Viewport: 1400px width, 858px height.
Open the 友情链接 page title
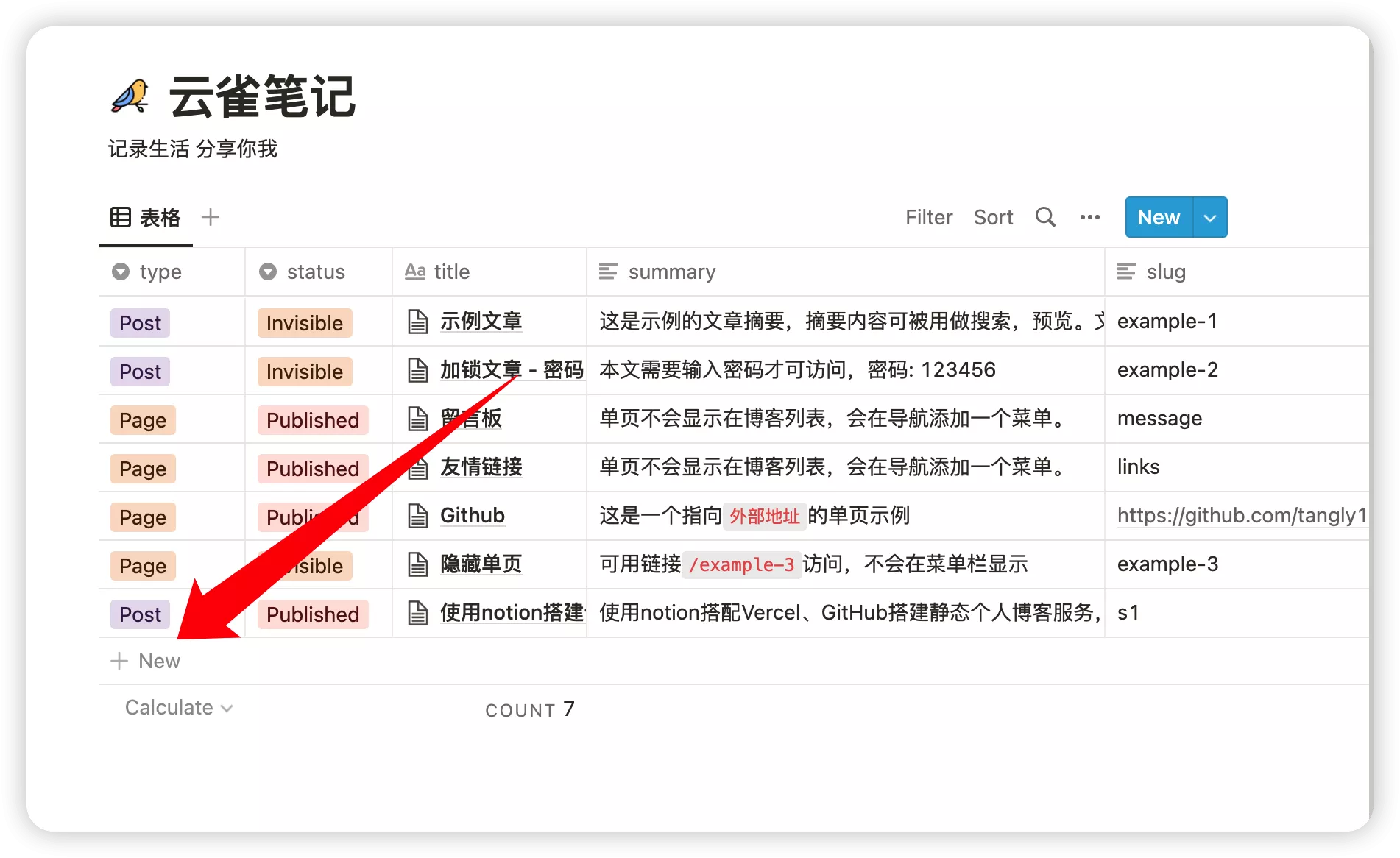[481, 467]
